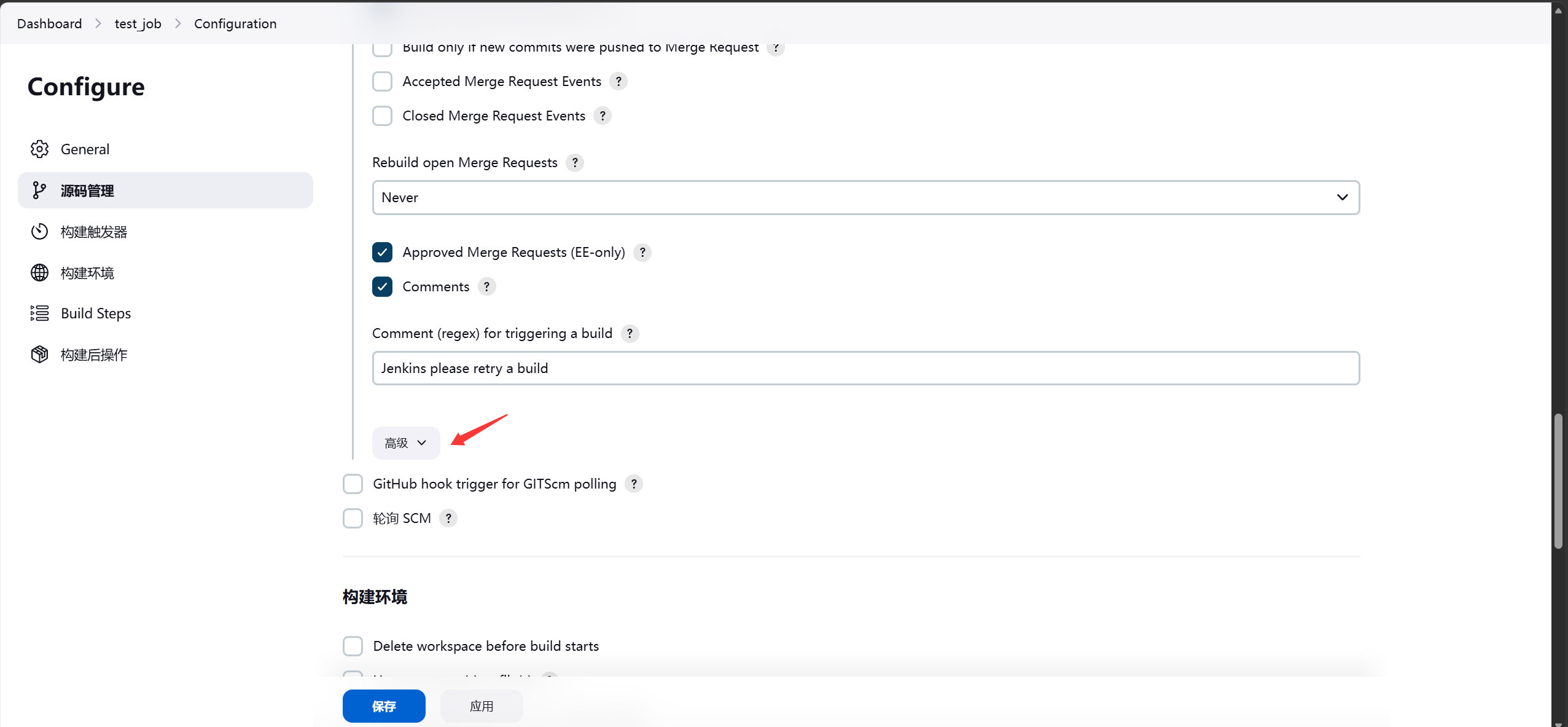Open help for 轮询 SCM
The width and height of the screenshot is (1568, 727).
(x=448, y=519)
